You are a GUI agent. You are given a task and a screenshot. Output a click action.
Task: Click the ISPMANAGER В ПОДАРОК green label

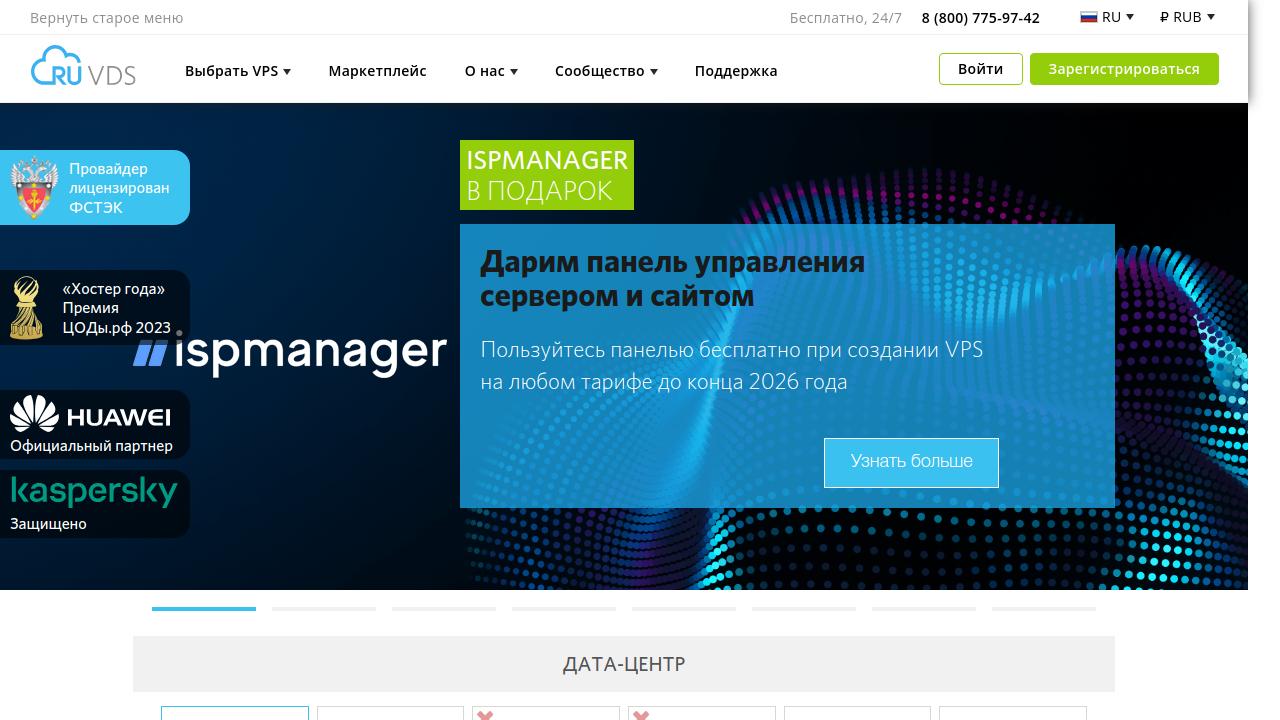click(x=547, y=175)
